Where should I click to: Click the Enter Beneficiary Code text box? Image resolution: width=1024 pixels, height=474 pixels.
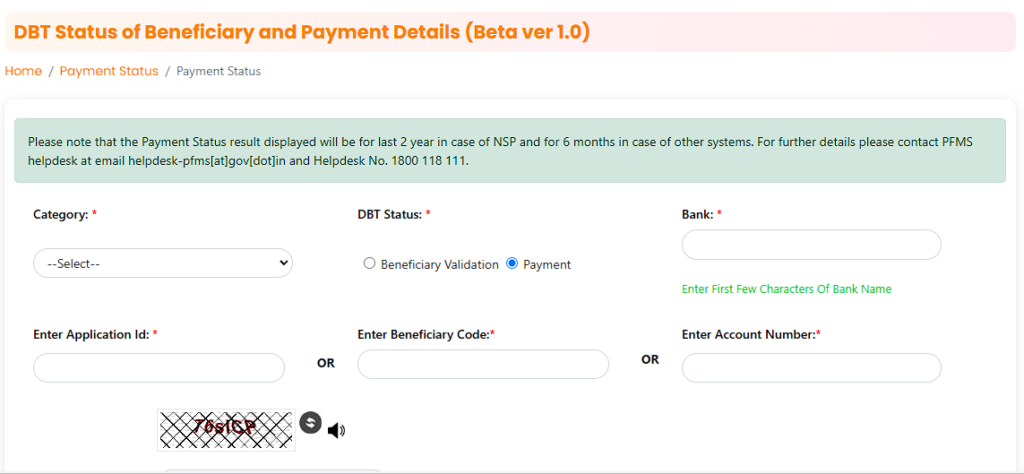(483, 364)
